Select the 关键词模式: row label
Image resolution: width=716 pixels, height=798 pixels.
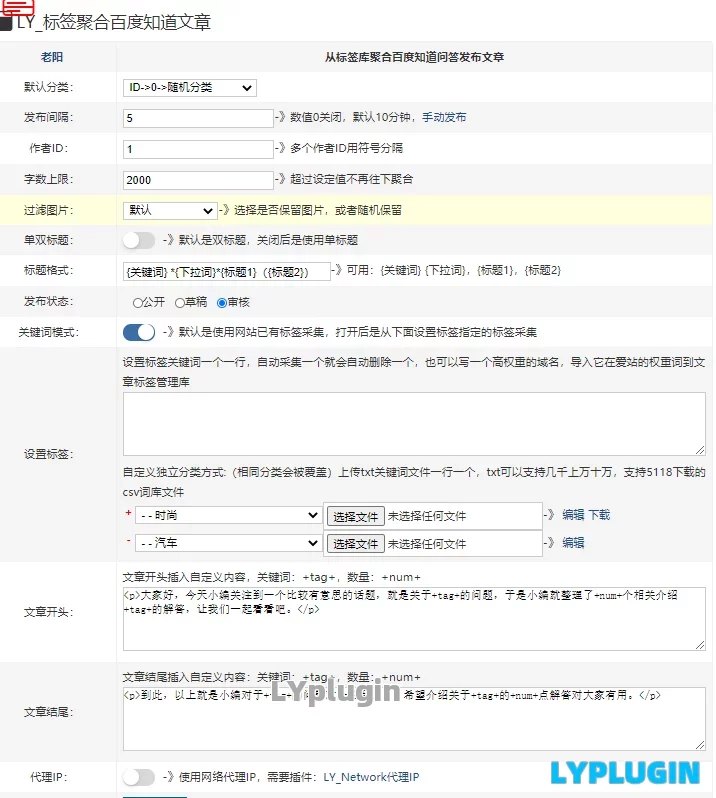click(49, 332)
